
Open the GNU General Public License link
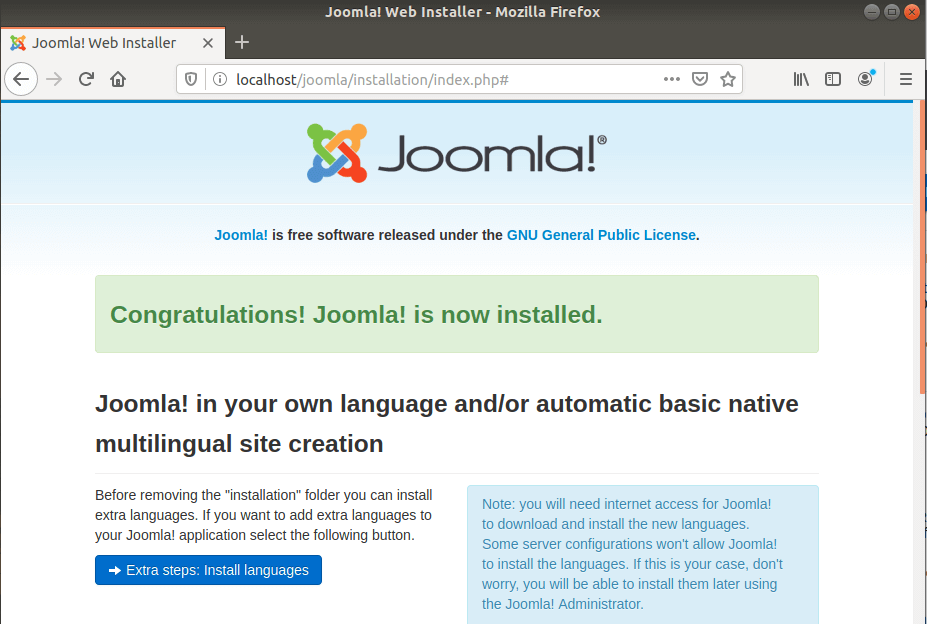[x=601, y=235]
